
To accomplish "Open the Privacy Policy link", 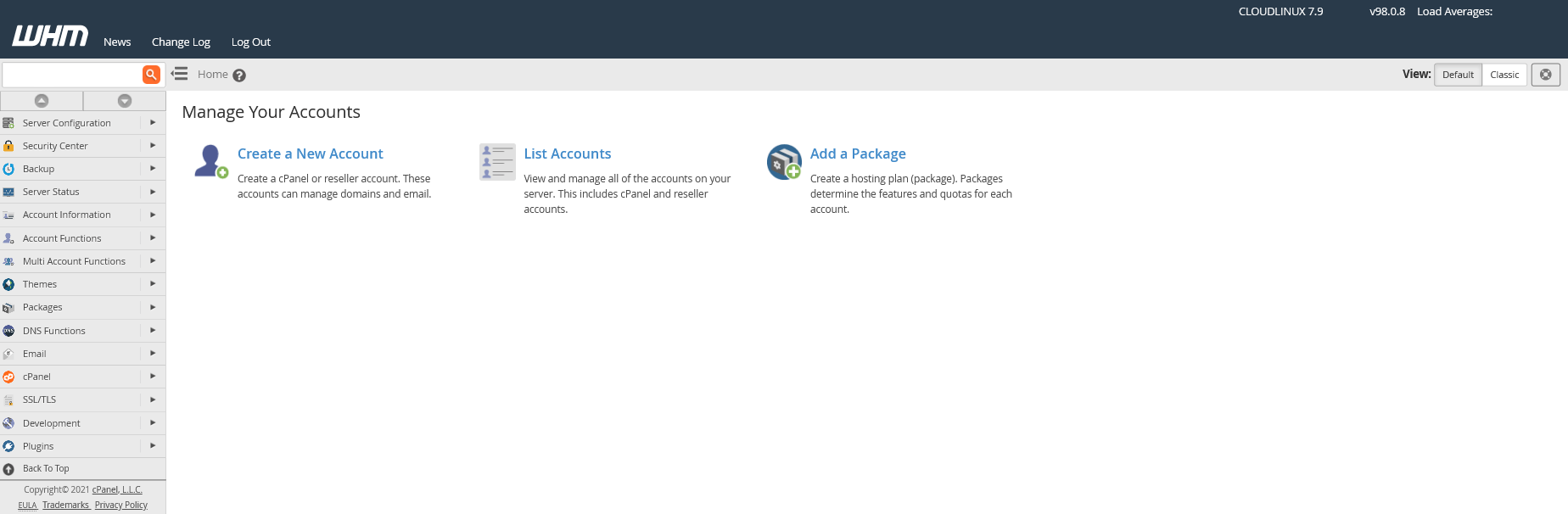I will [121, 505].
